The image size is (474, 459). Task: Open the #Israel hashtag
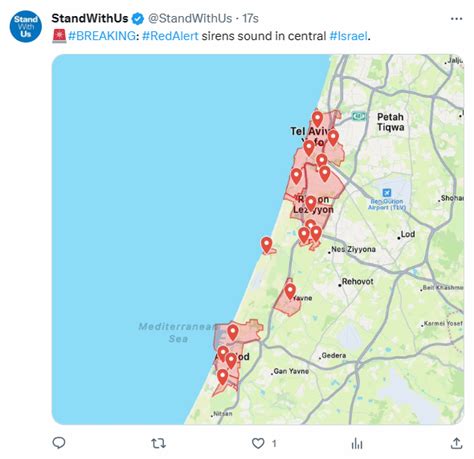[x=348, y=36]
